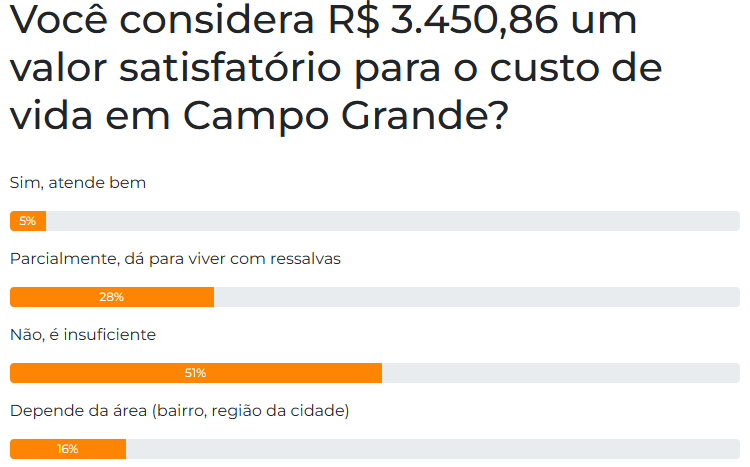Click the gray unfilled part of the 16% bar
This screenshot has height=467, width=750.
click(430, 449)
